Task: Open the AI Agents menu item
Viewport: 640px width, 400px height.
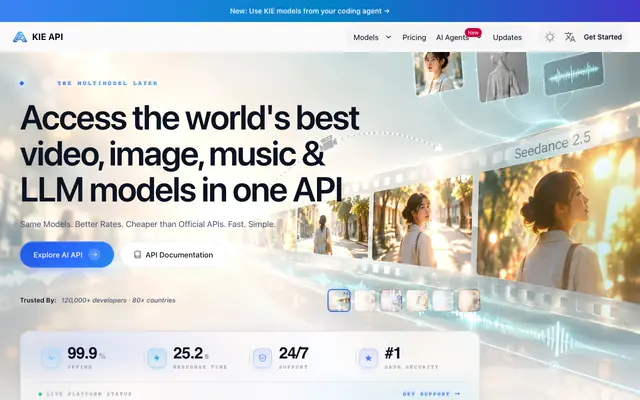Action: click(452, 37)
